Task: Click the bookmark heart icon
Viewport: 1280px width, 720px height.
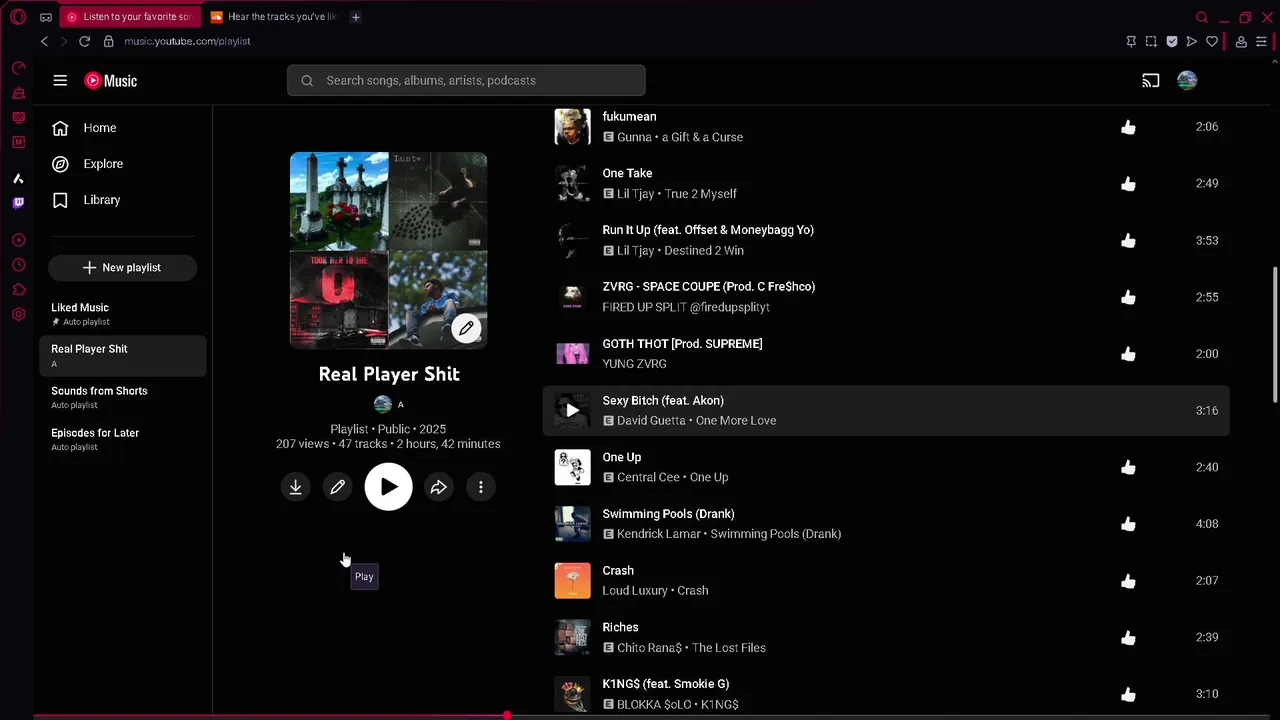Action: 1212,41
